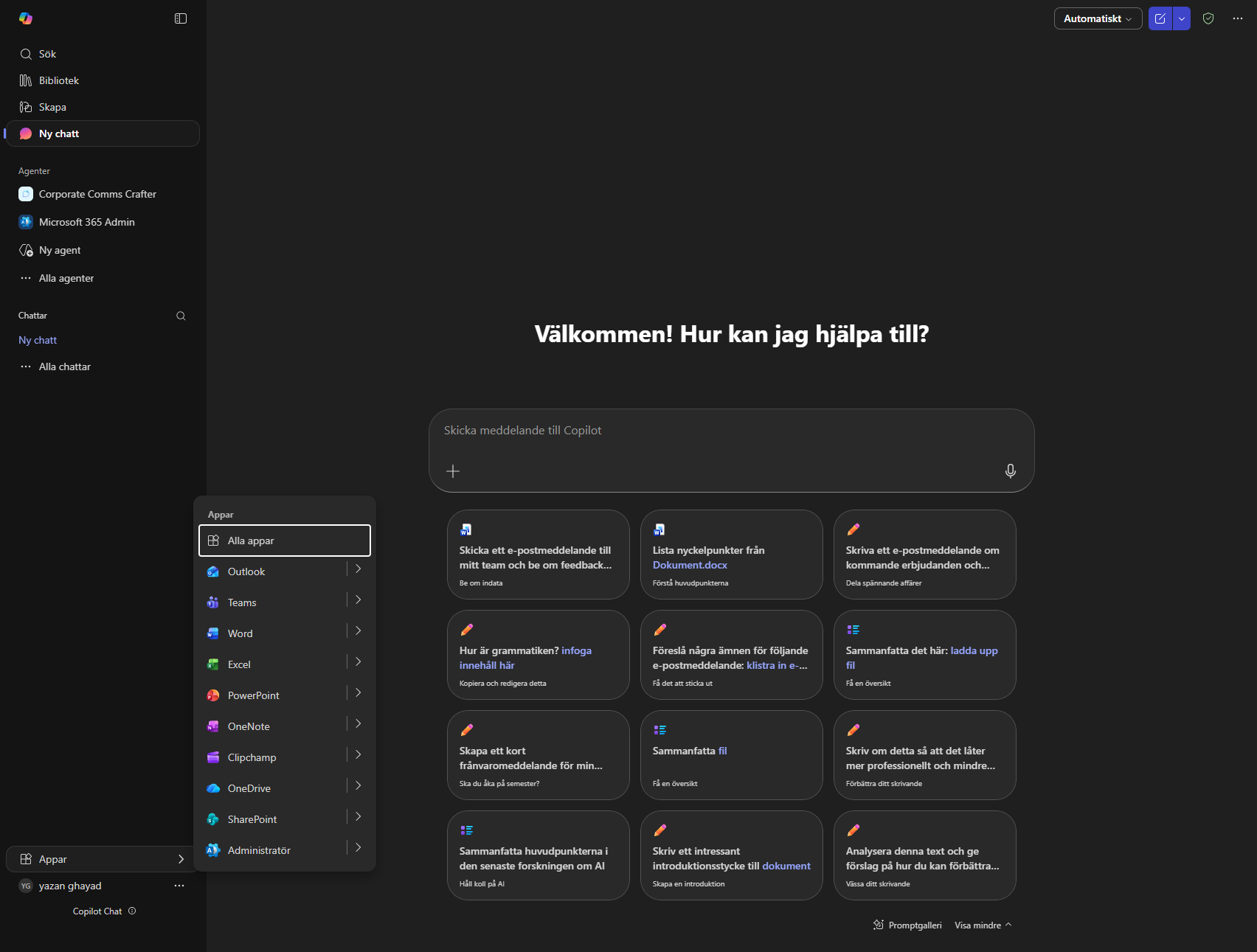
Task: Open options dots beside yazan ghayad
Action: point(179,886)
